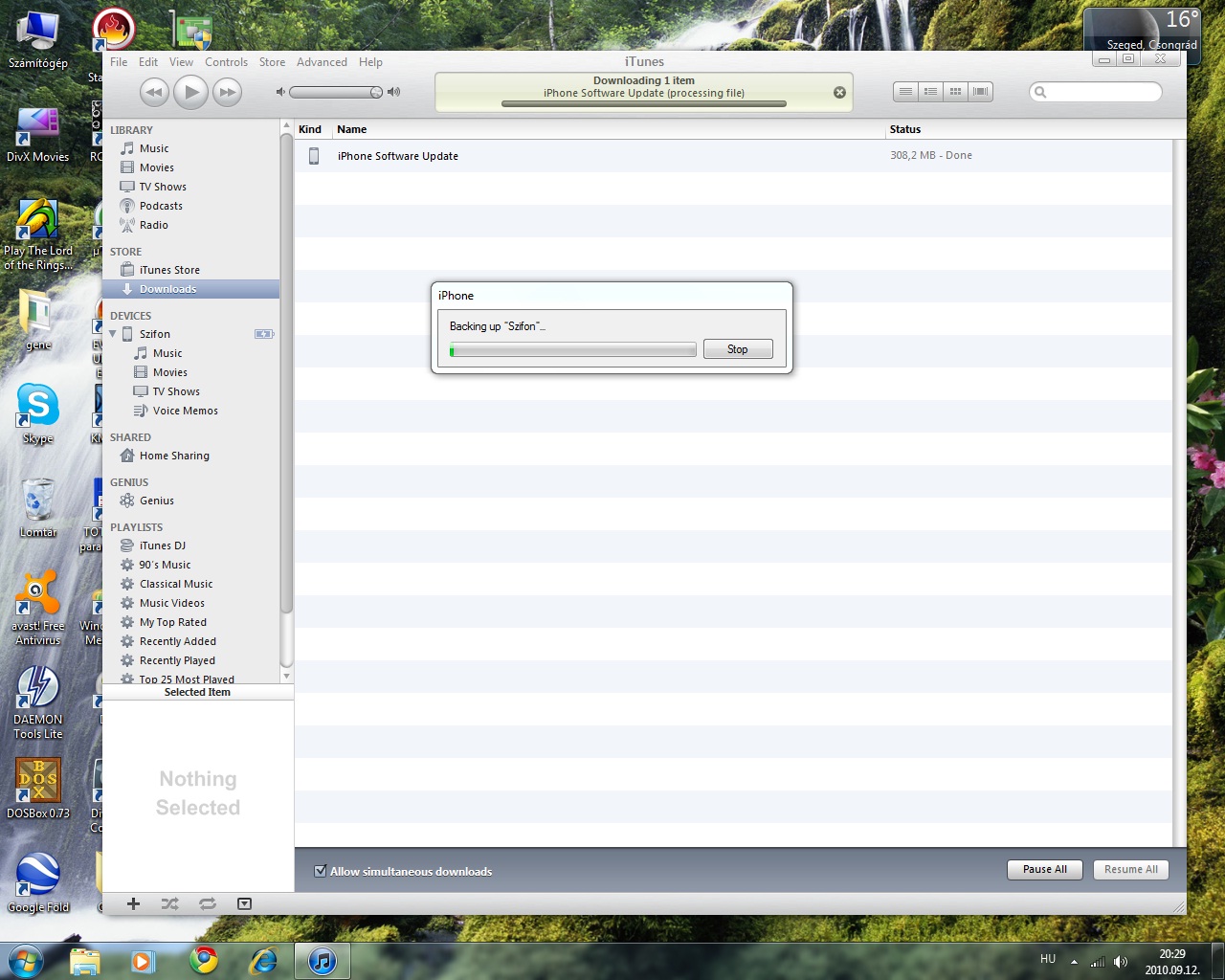Cancel the download with the X icon
1225x980 pixels.
839,93
